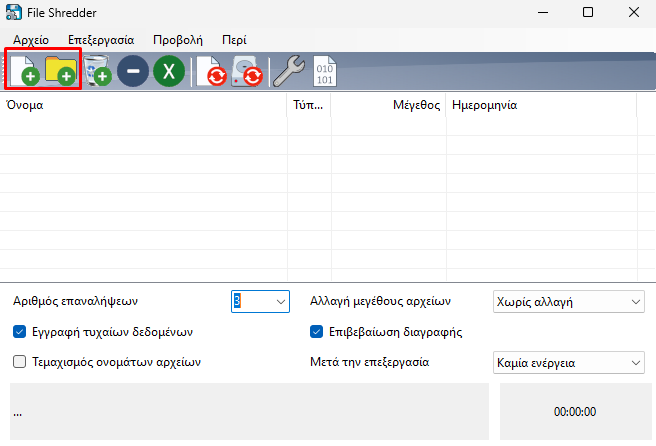Open the Επεξεργασία menu
This screenshot has height=446, width=656.
(x=101, y=40)
